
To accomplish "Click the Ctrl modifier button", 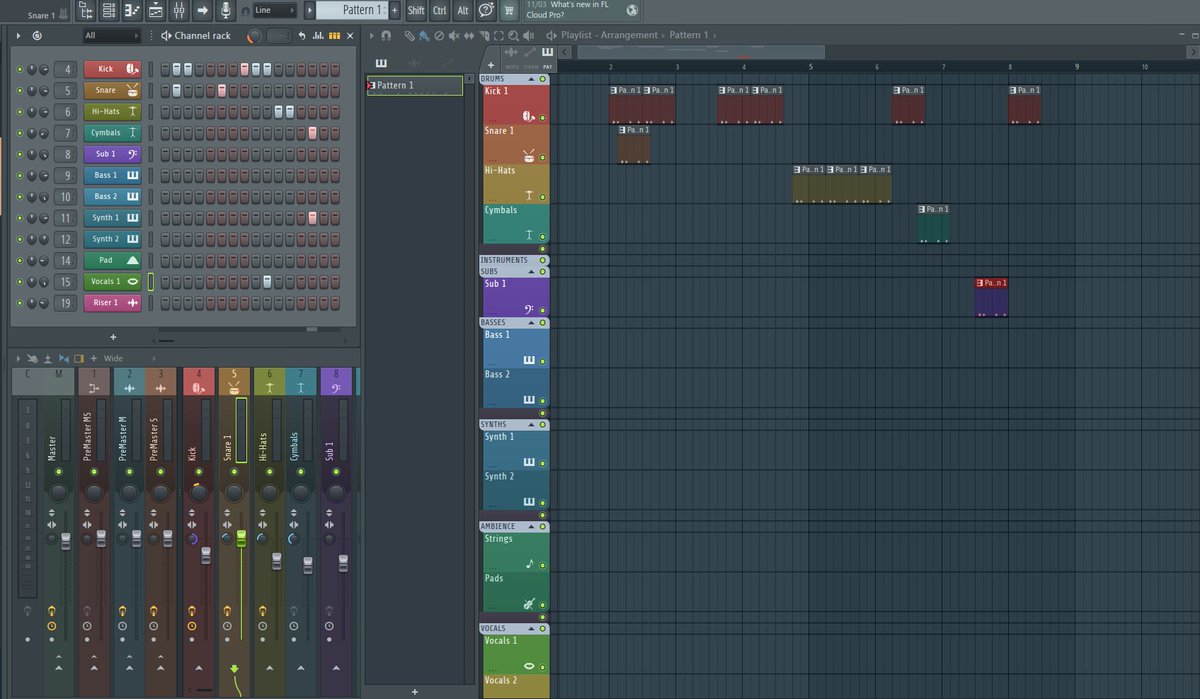I will point(439,10).
